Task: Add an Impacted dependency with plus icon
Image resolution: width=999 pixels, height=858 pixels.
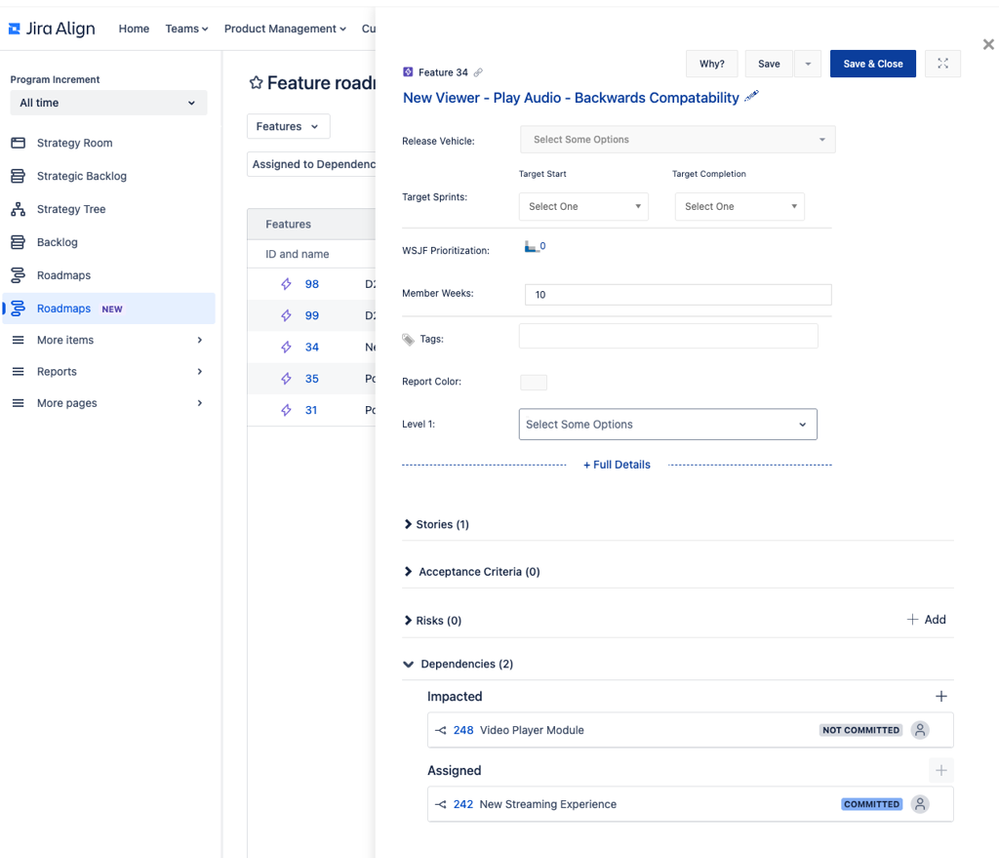Action: (941, 696)
